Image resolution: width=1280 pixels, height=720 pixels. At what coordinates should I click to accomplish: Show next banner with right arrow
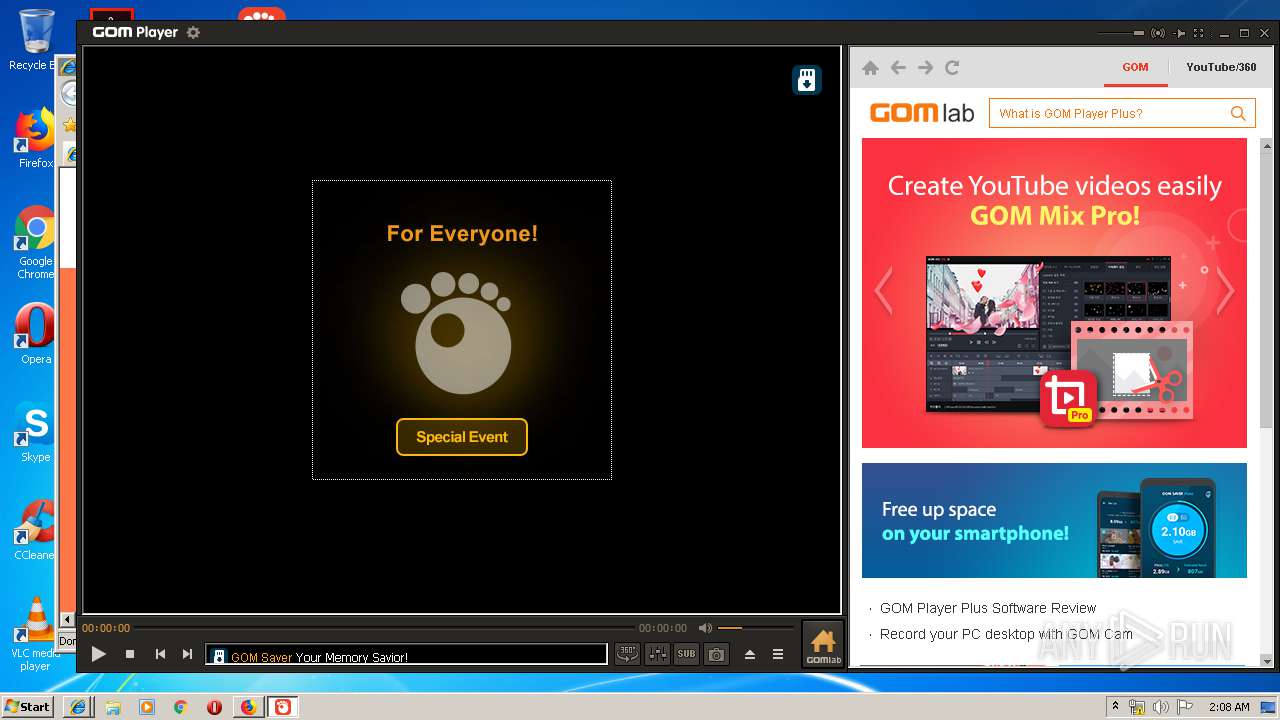coord(1225,291)
